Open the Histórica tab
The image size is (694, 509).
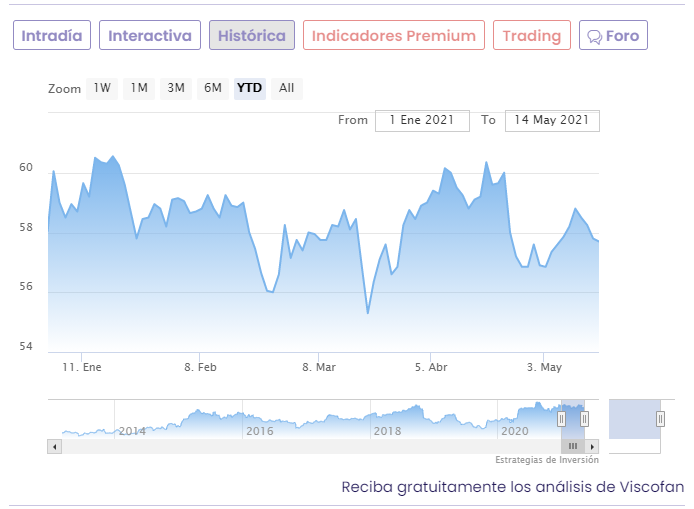tap(251, 36)
